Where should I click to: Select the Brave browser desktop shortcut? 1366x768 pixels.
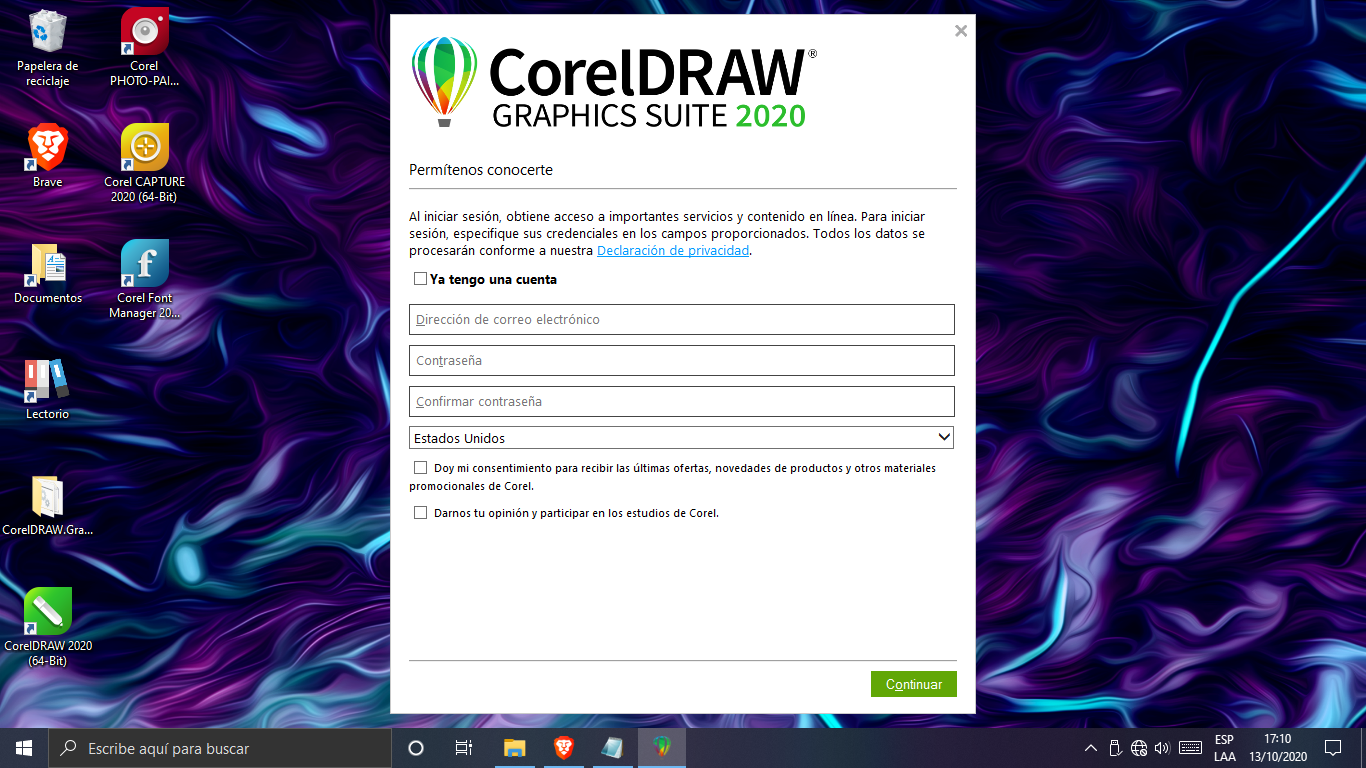[x=47, y=157]
